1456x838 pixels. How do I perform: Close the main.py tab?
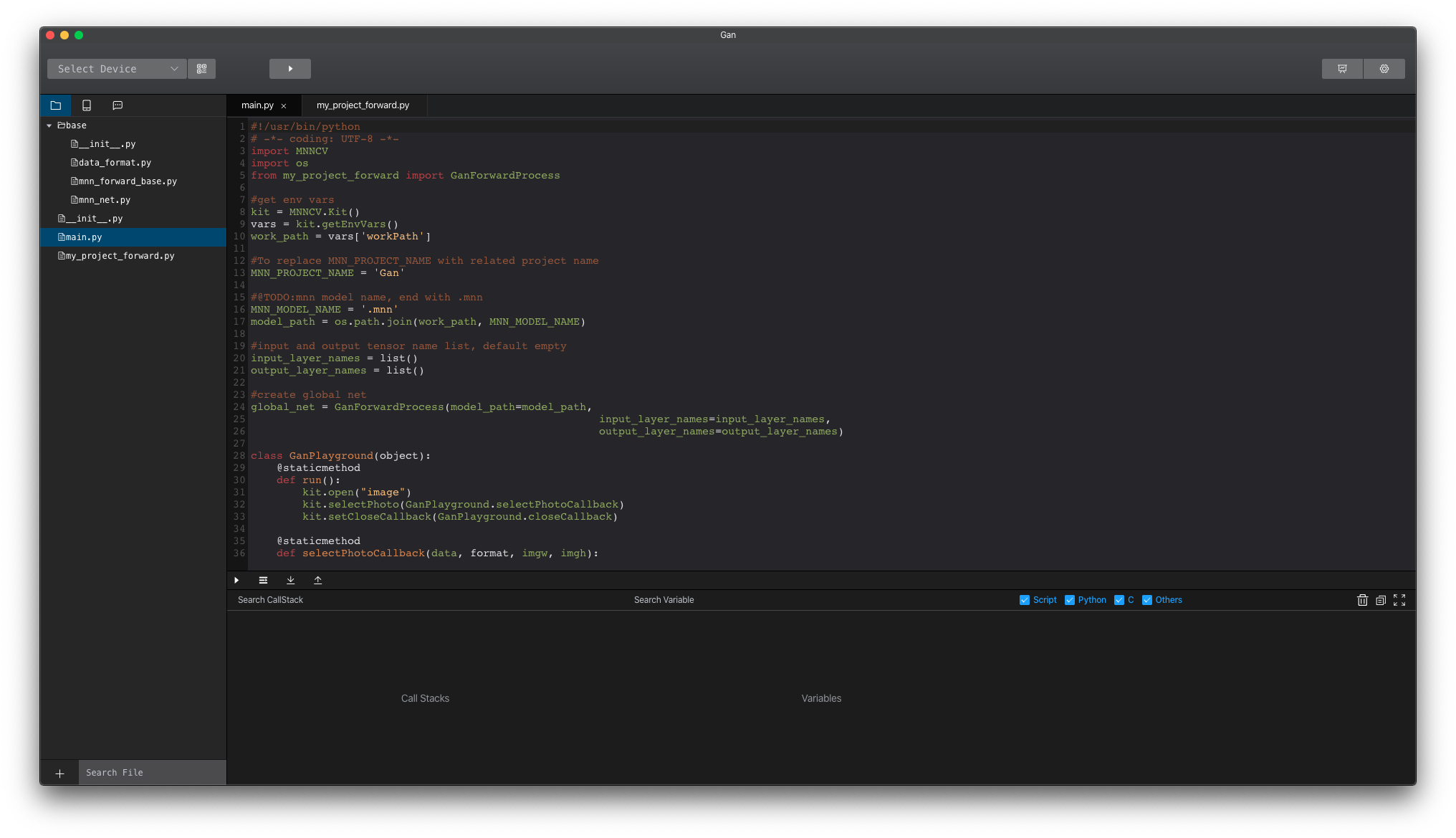284,106
